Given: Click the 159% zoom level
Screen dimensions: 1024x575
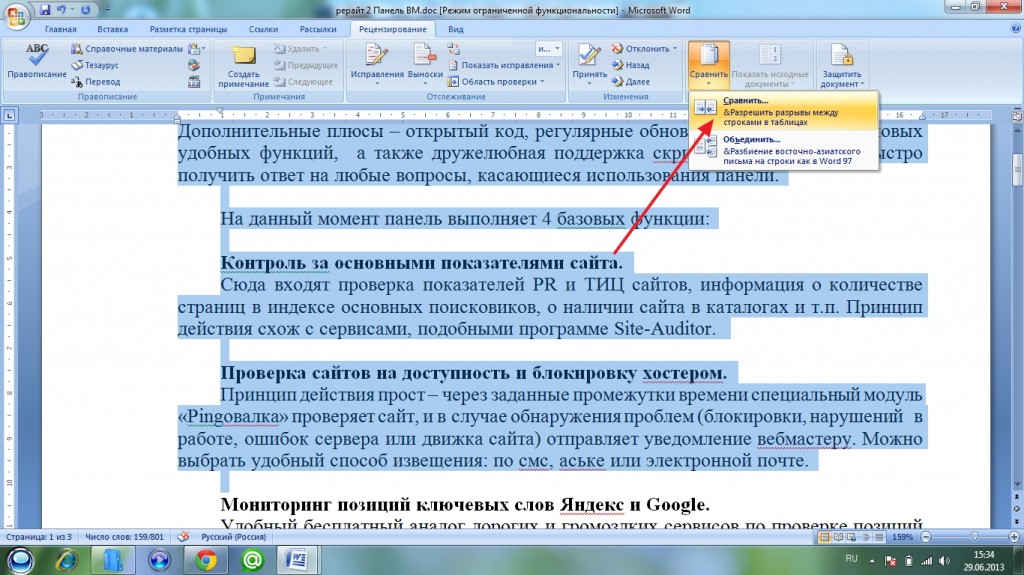Looking at the screenshot, I should [902, 537].
